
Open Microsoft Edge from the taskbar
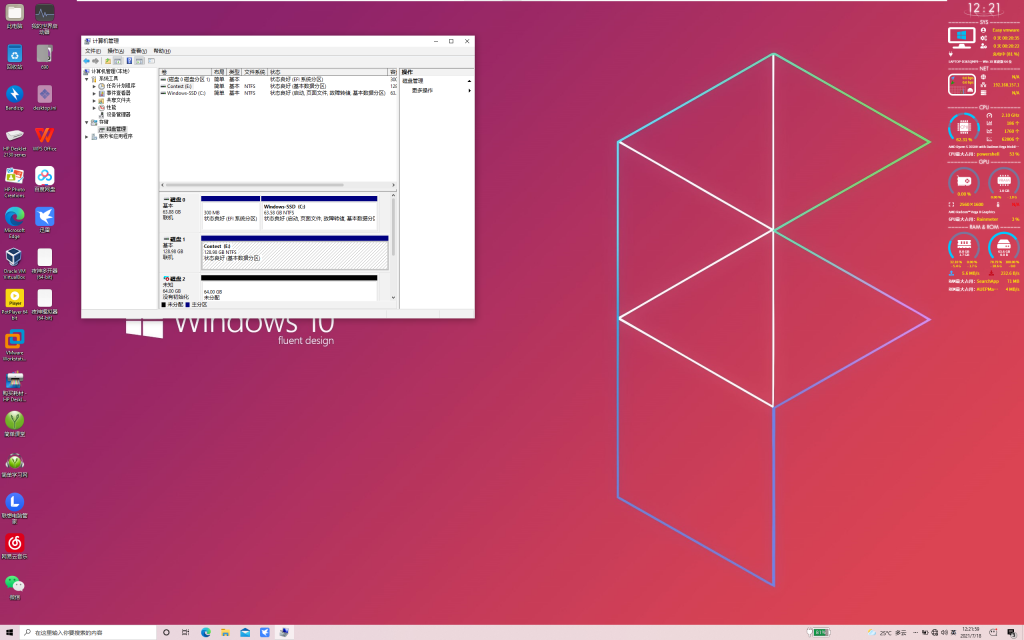point(206,632)
